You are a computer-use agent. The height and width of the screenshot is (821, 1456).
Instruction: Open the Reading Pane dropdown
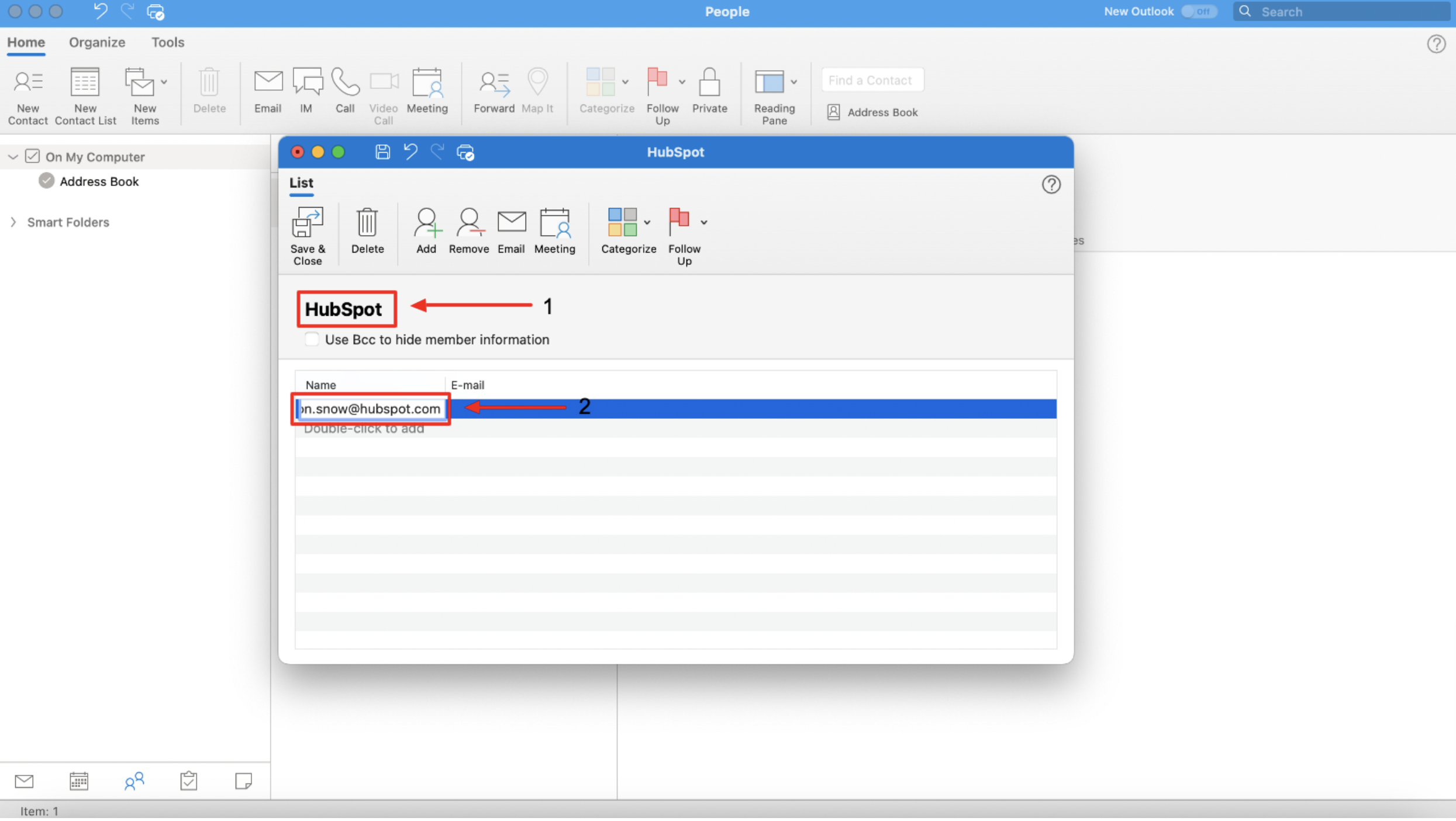tap(793, 82)
